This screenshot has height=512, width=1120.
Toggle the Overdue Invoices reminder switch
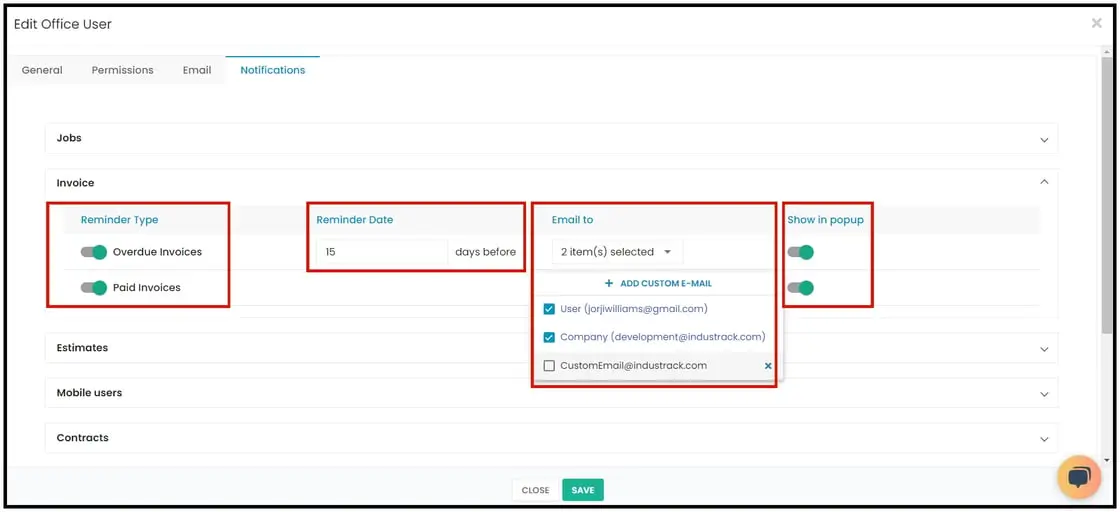(x=94, y=252)
